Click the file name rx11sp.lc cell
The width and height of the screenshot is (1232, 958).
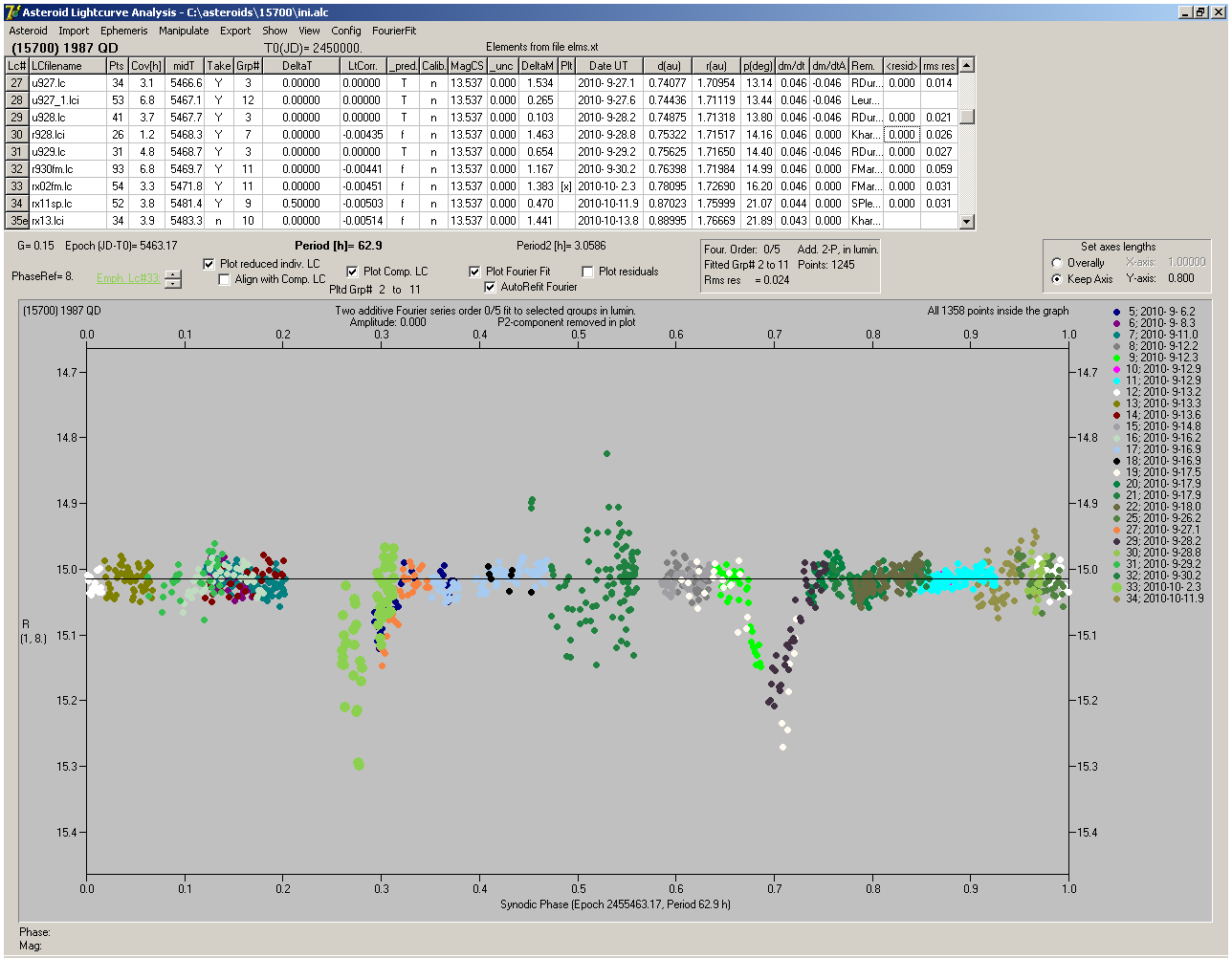[67, 204]
